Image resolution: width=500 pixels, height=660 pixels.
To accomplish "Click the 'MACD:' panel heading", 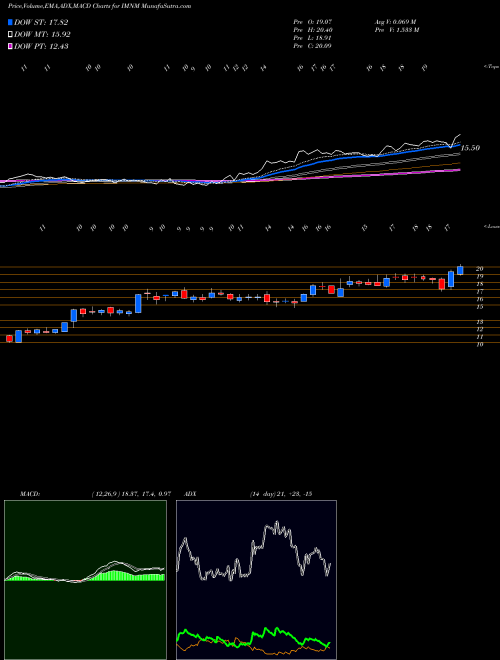I will click(x=29, y=494).
